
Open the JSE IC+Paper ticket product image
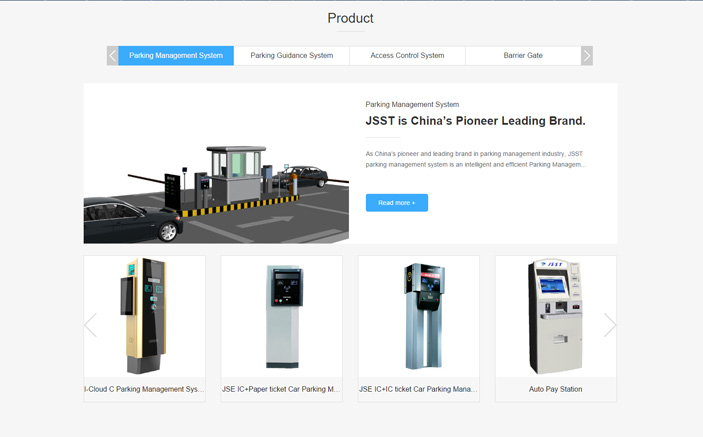(282, 316)
